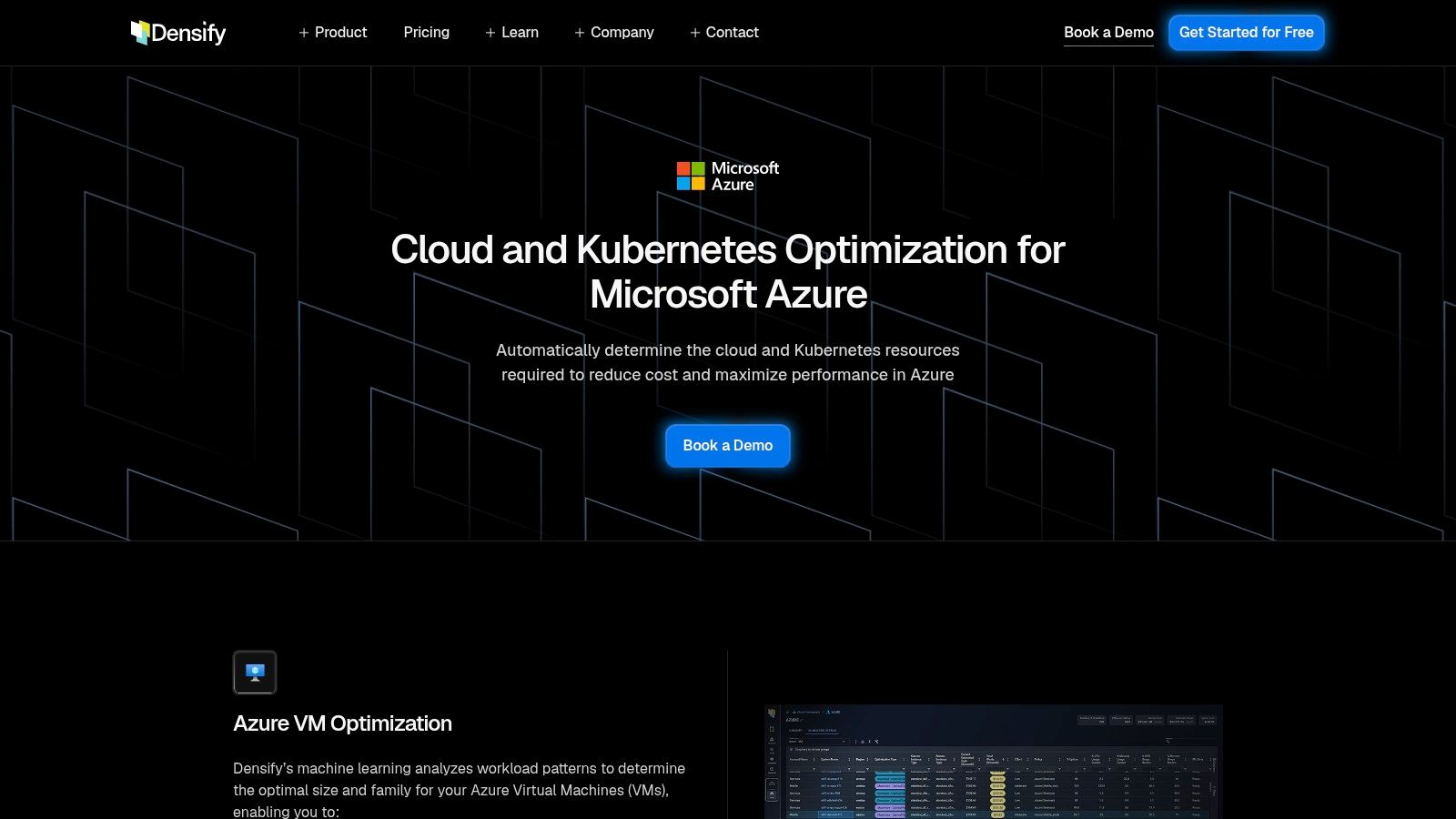Viewport: 1456px width, 819px height.
Task: Switch to the Analysis Details tab in dashboard
Action: pos(822,730)
